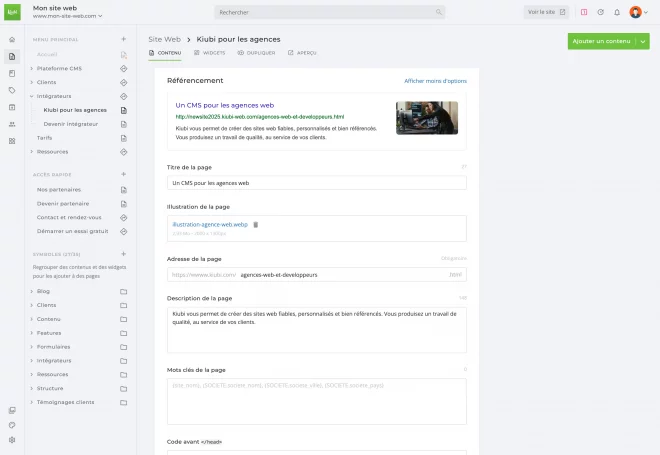660x455 pixels.
Task: Click the history clock icon in top bar
Action: 601,12
